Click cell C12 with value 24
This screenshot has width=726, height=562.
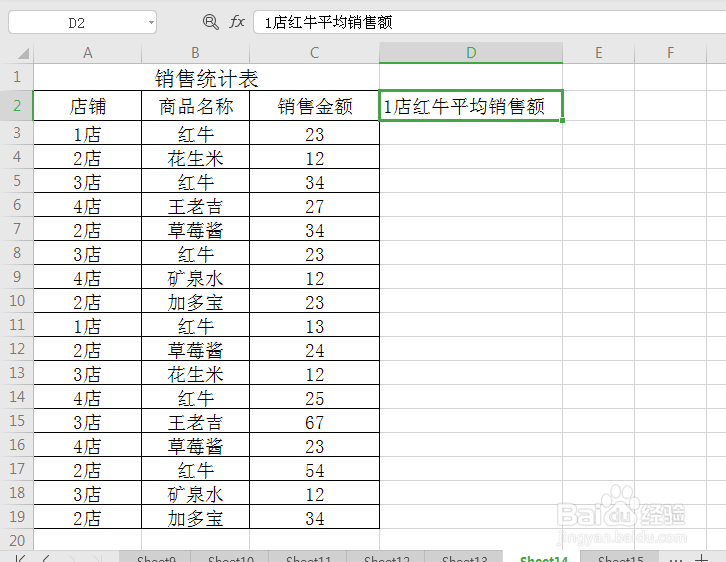(314, 350)
